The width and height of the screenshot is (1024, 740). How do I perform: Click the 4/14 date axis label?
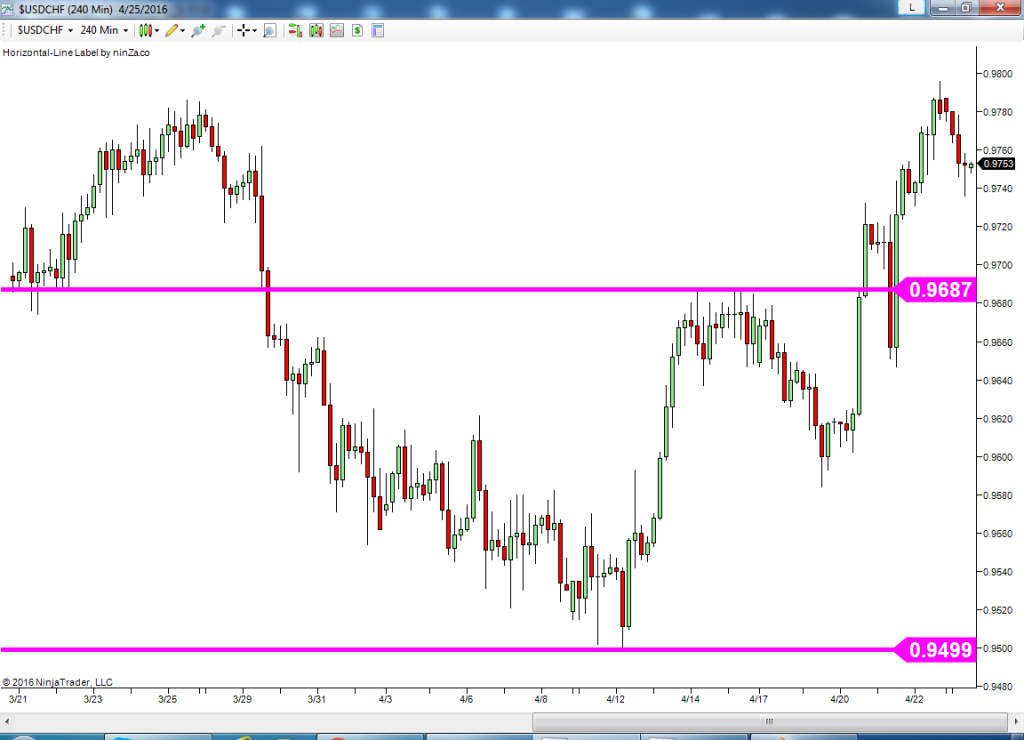[x=690, y=699]
